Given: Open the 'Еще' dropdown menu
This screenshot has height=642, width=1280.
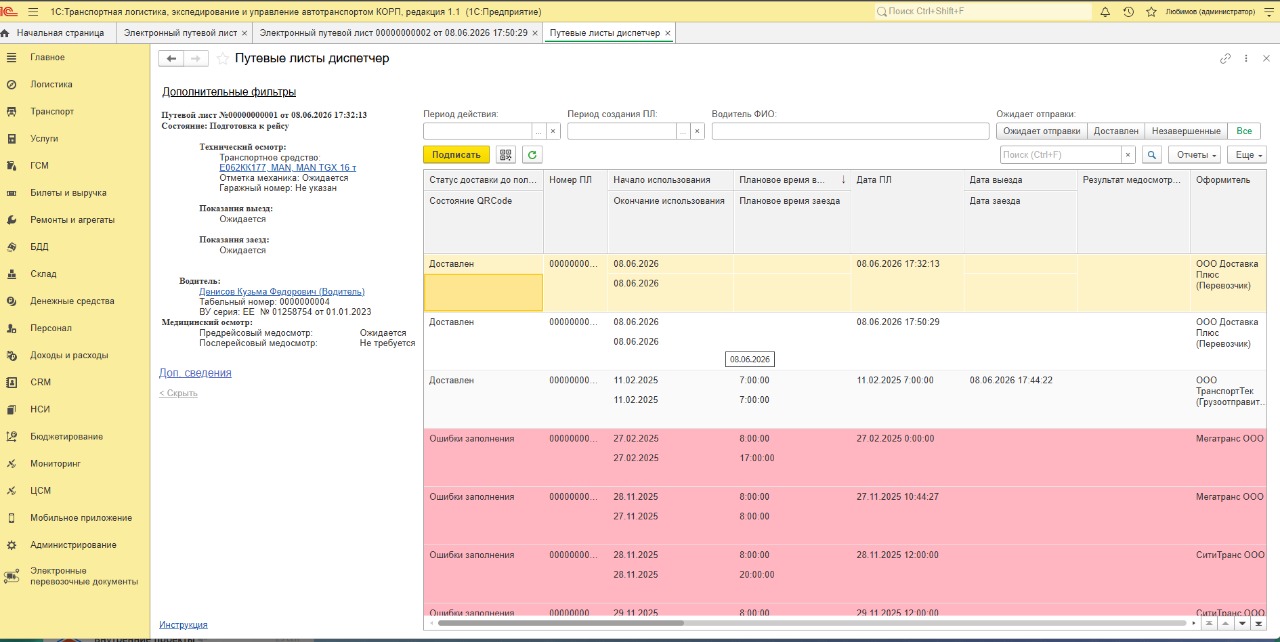Looking at the screenshot, I should click(1248, 155).
